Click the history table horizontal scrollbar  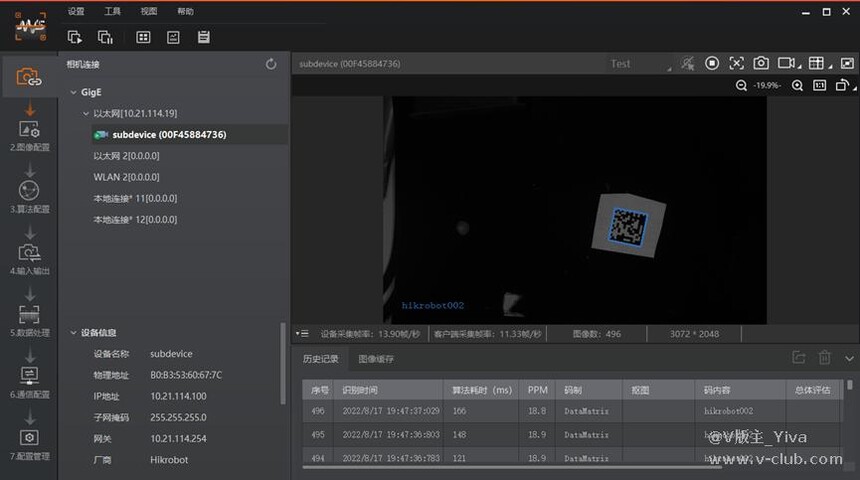pyautogui.click(x=512, y=467)
